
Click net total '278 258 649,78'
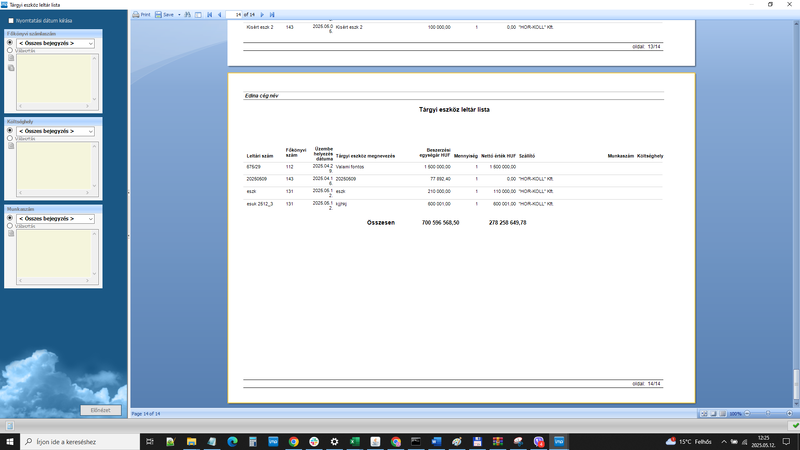click(x=507, y=223)
